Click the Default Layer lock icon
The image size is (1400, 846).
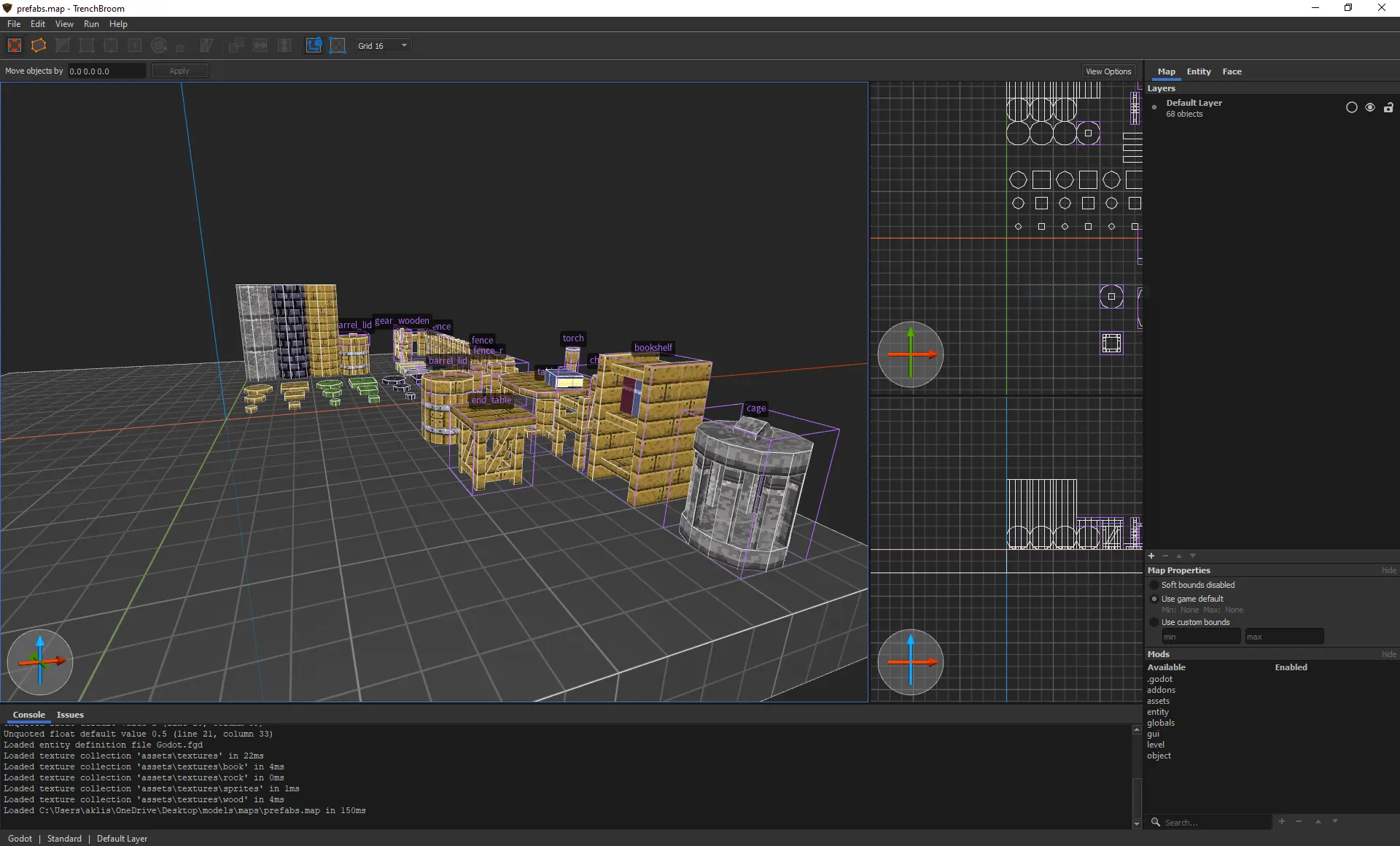click(1388, 108)
